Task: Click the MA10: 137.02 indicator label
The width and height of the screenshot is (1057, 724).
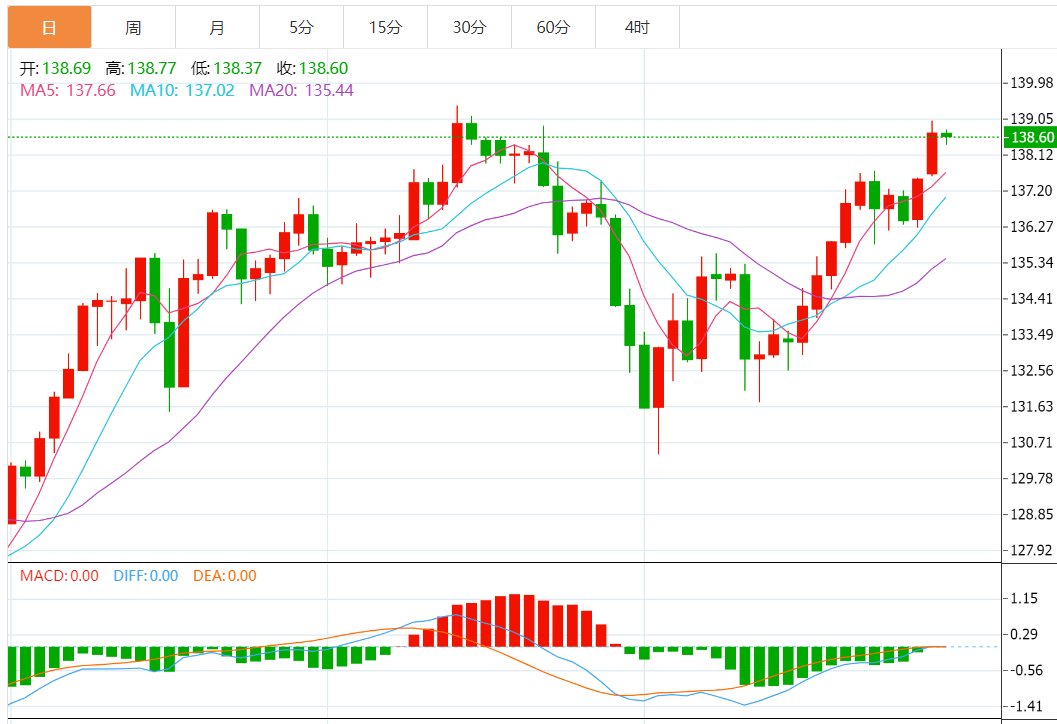Action: point(182,90)
